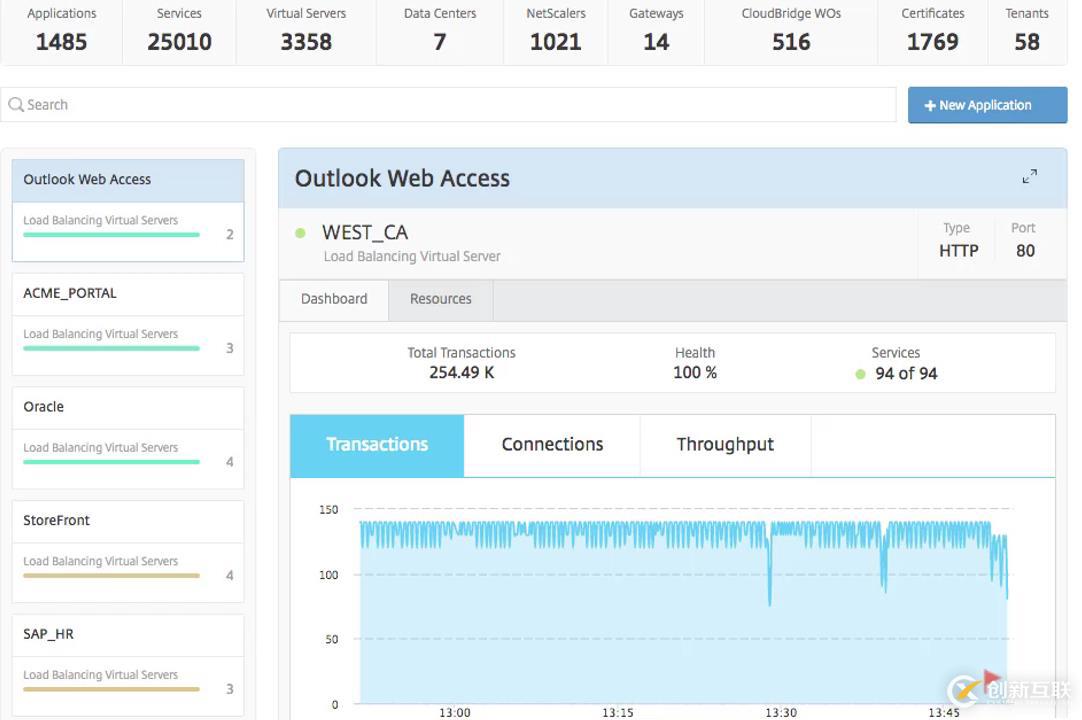
Task: Click the Outlook Web Access green health bar
Action: point(112,235)
